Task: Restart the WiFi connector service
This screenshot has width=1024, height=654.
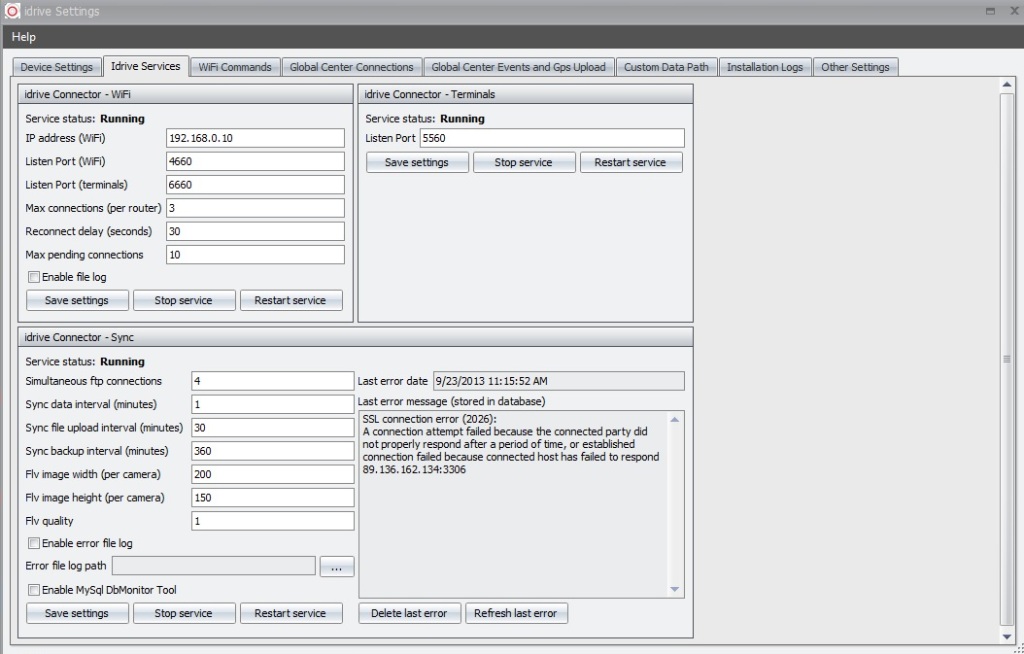Action: tap(290, 300)
